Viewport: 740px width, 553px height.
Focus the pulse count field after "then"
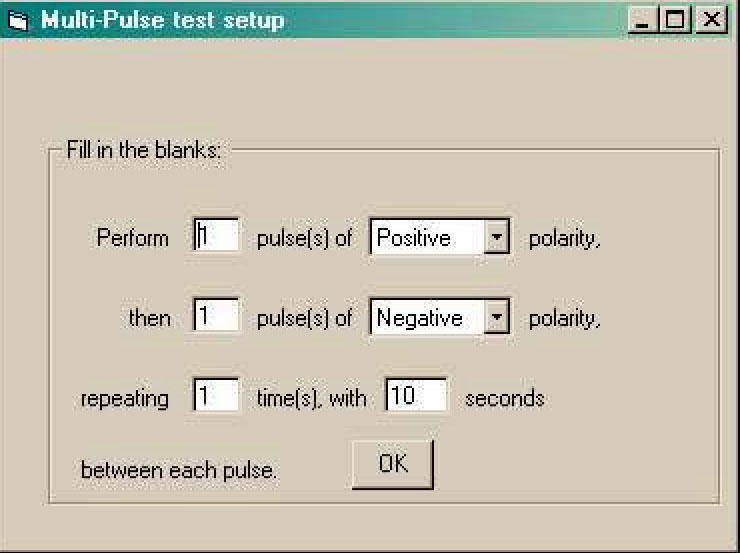[217, 318]
